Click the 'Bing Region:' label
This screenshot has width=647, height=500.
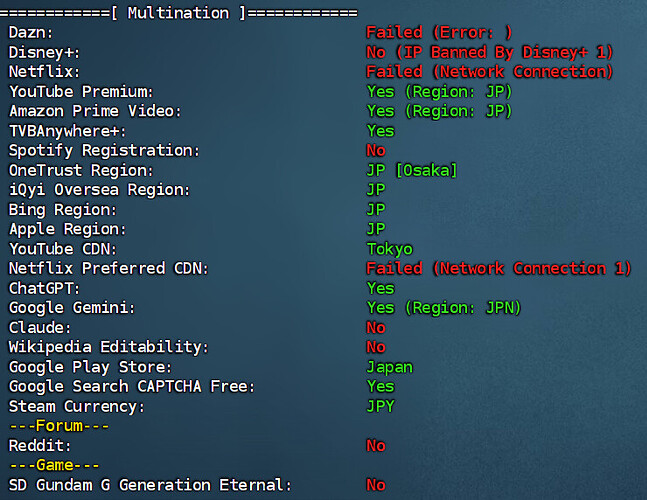63,210
